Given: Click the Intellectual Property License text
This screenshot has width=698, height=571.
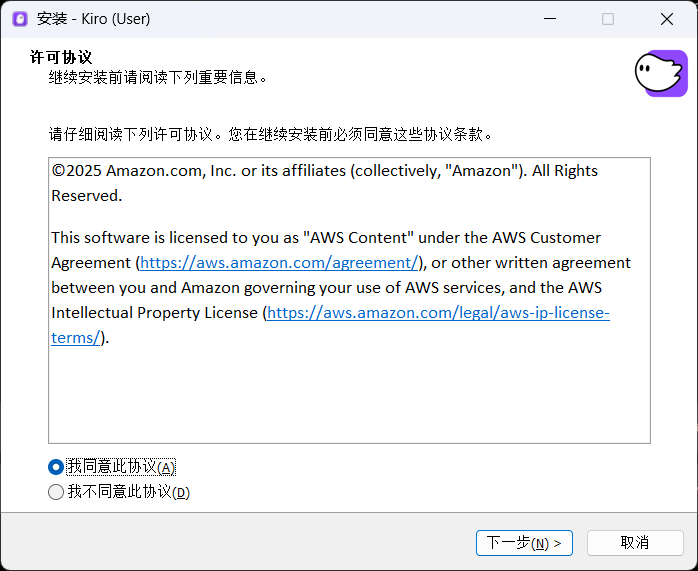Looking at the screenshot, I should click(154, 313).
